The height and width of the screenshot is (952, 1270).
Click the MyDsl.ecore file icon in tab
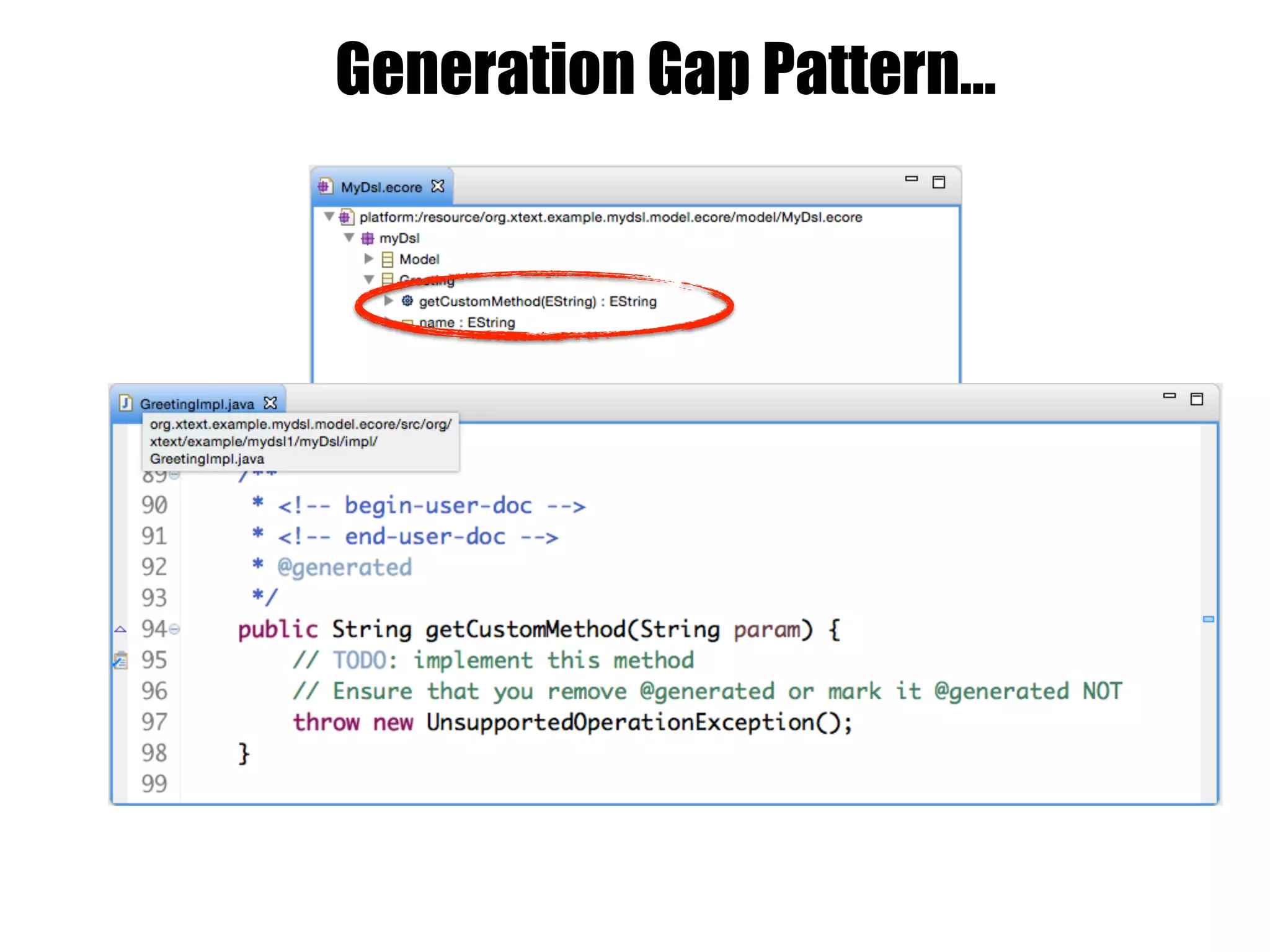click(325, 187)
